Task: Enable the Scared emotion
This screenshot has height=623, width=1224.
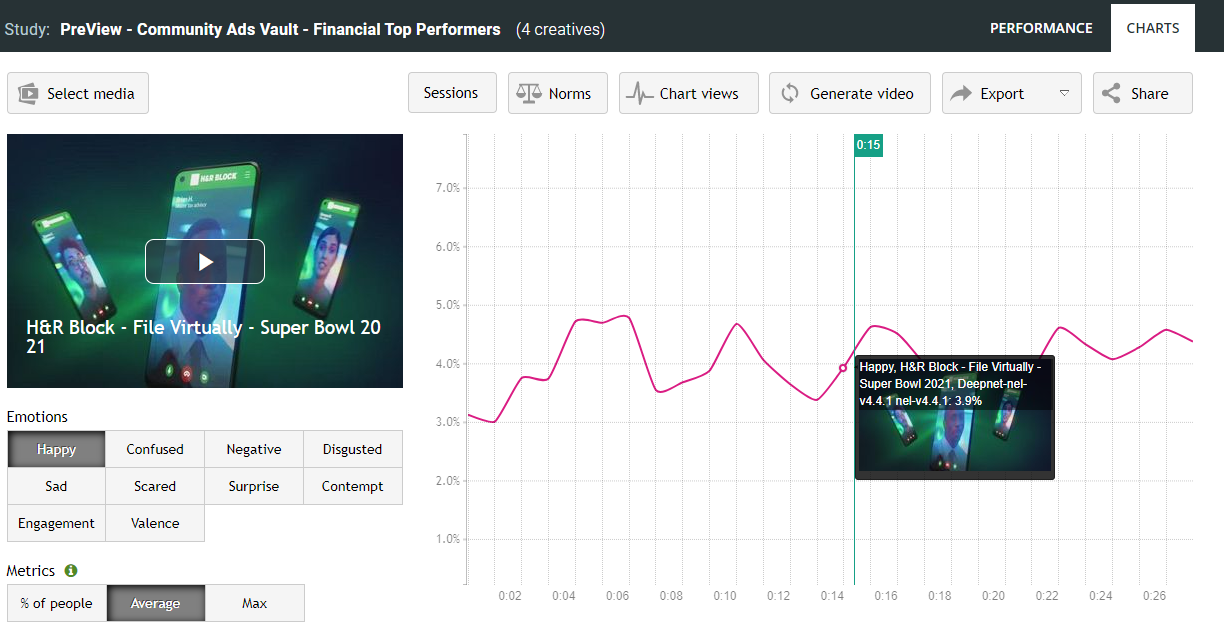Action: (x=155, y=486)
